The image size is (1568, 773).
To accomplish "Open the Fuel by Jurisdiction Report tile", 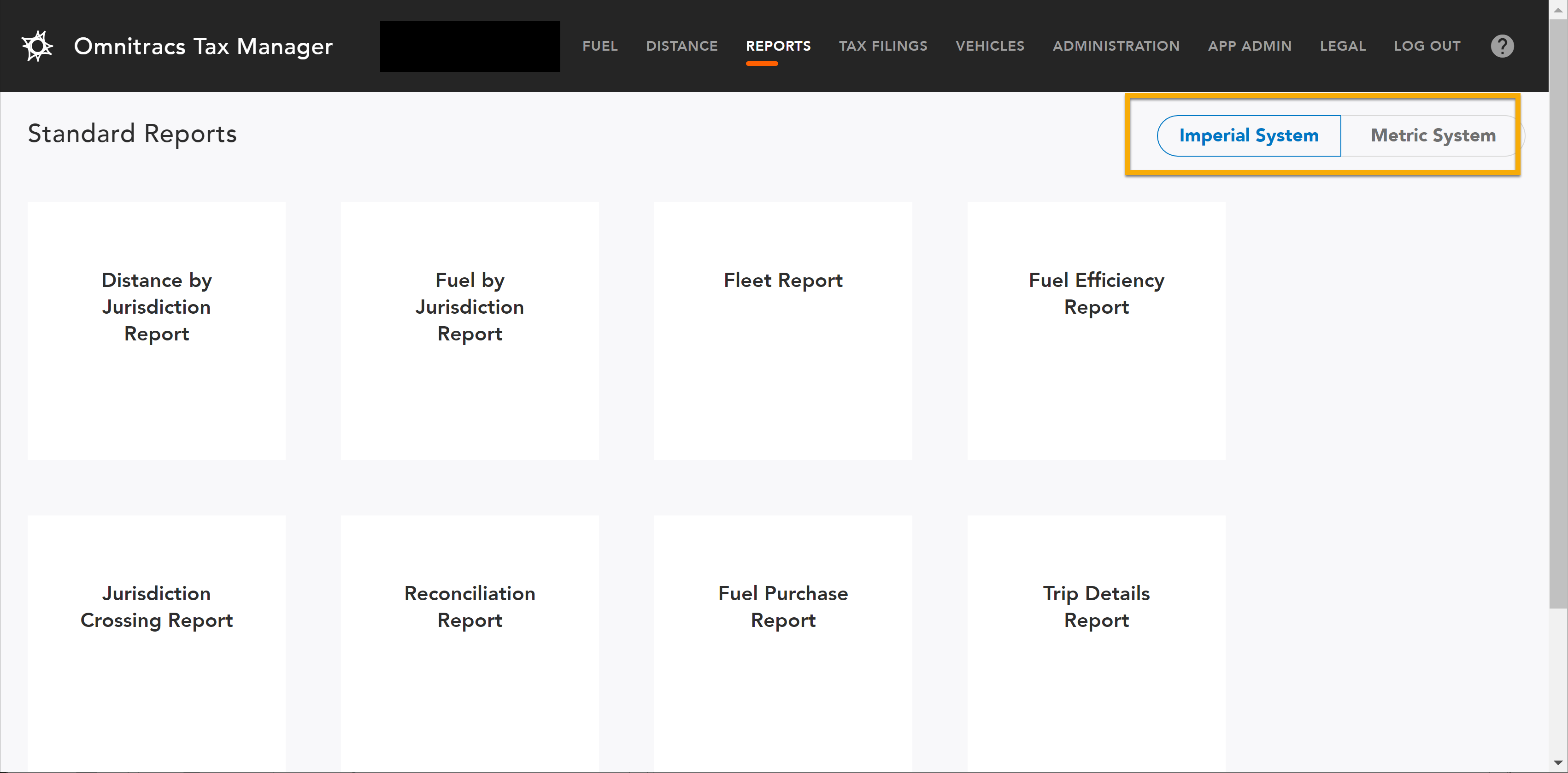I will point(470,330).
